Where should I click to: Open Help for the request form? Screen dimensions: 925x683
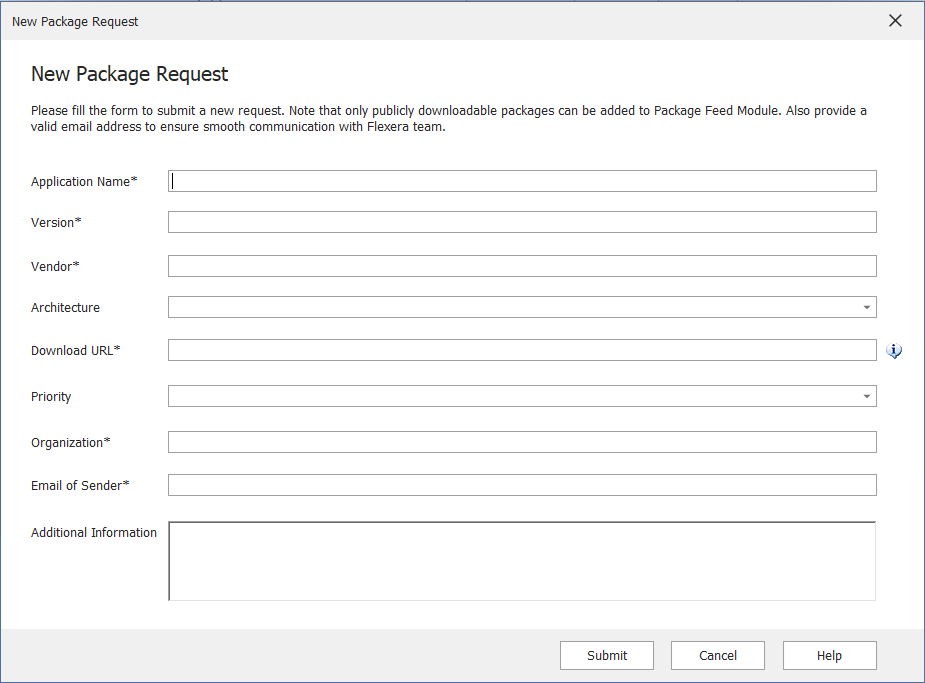pyautogui.click(x=828, y=655)
